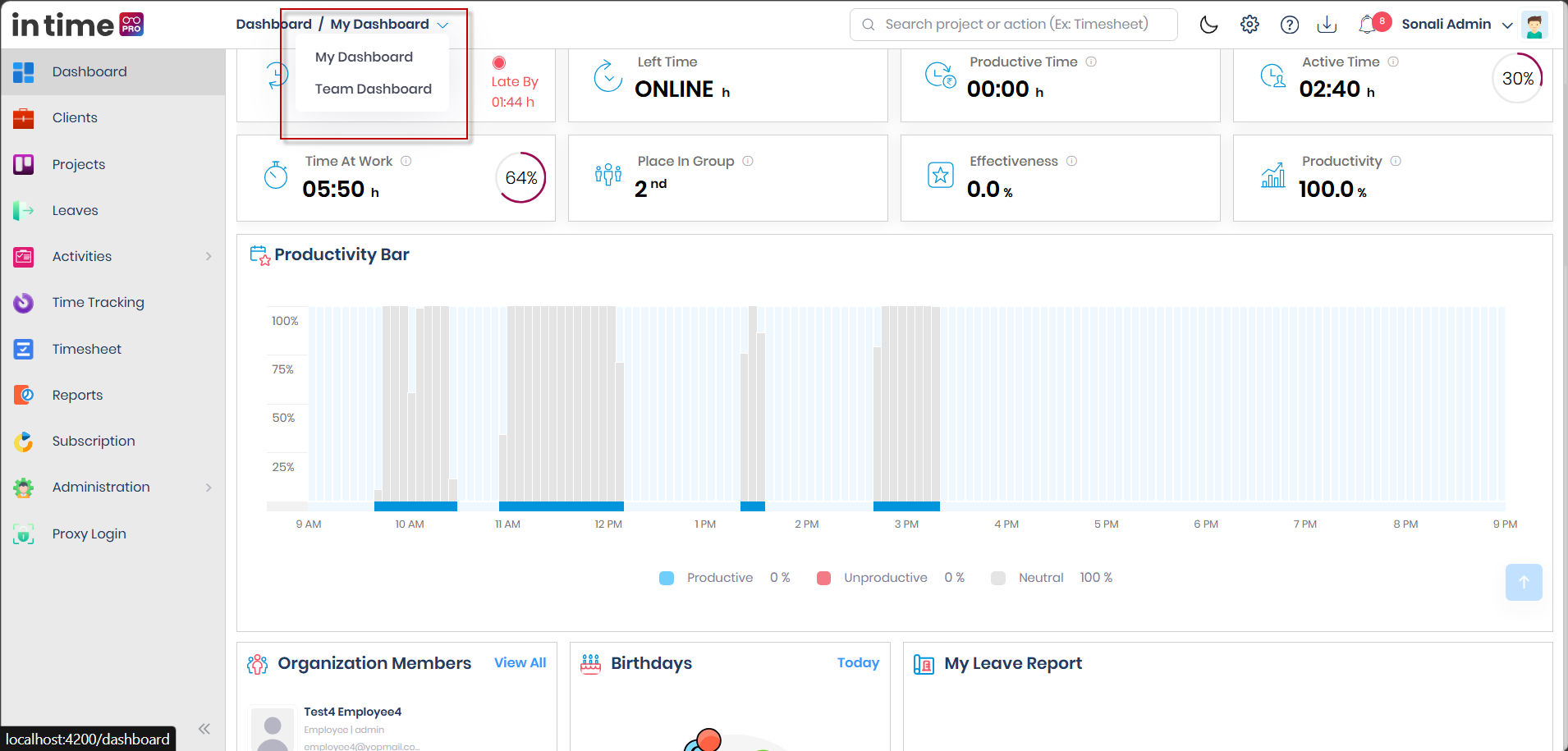Open help question mark icon
The height and width of the screenshot is (751, 1568).
point(1290,25)
